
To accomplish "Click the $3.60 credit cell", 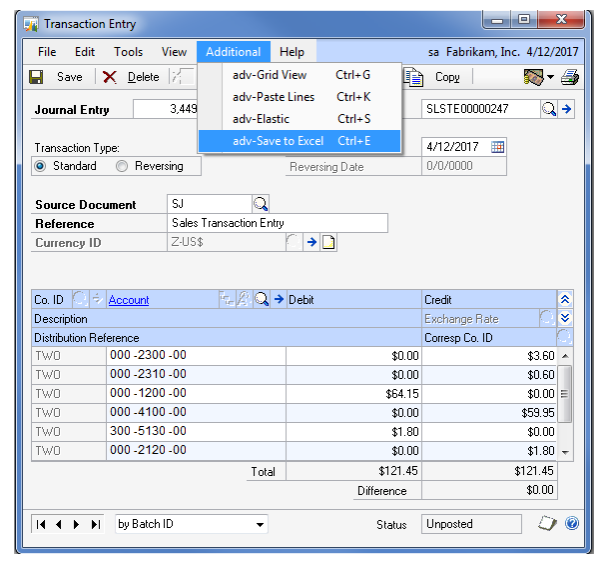I will pyautogui.click(x=489, y=355).
